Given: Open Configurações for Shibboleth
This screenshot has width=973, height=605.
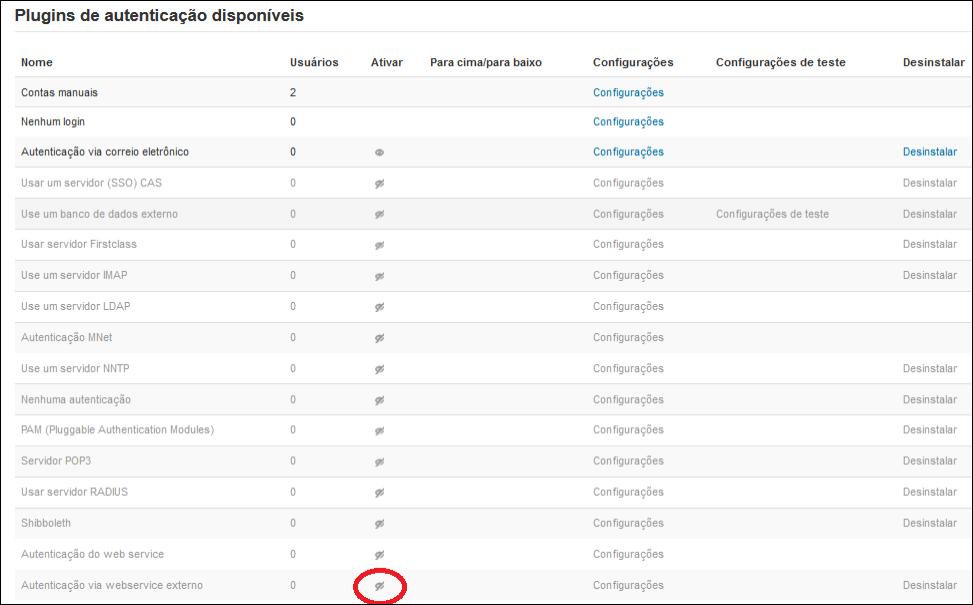Looking at the screenshot, I should point(628,522).
